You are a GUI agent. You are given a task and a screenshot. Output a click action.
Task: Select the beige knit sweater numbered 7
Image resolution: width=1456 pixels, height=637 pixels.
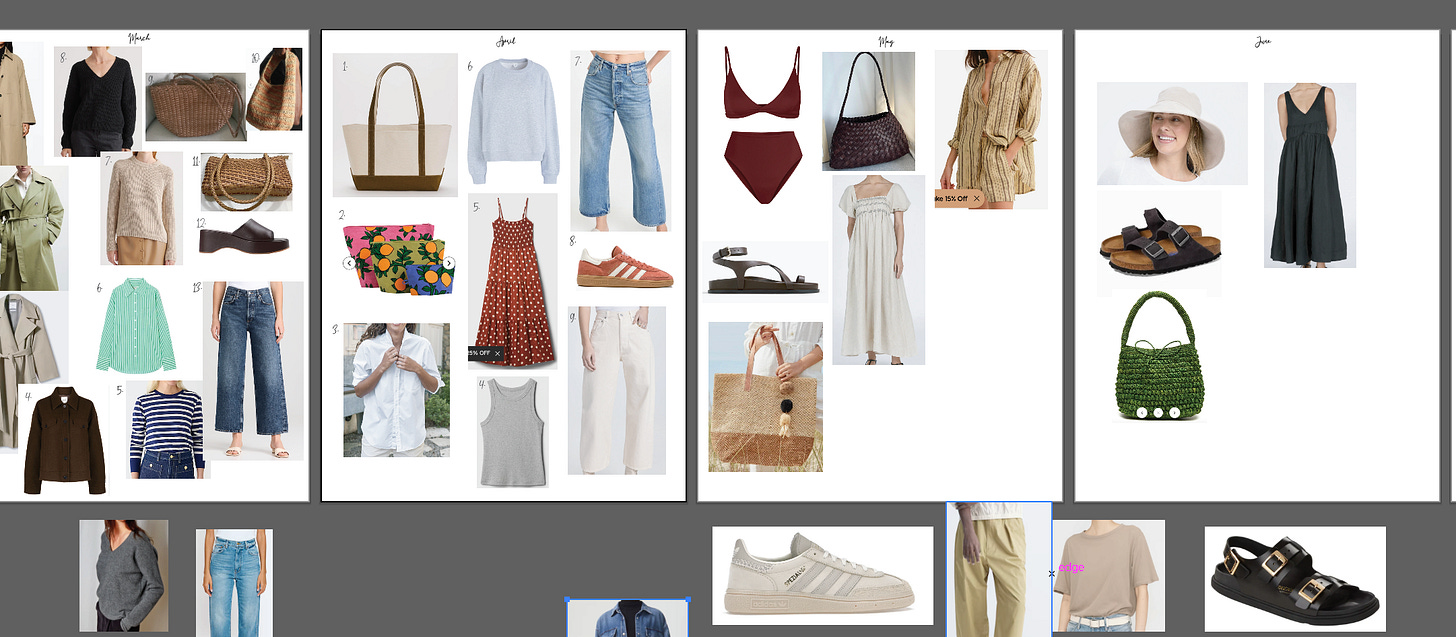tap(141, 208)
